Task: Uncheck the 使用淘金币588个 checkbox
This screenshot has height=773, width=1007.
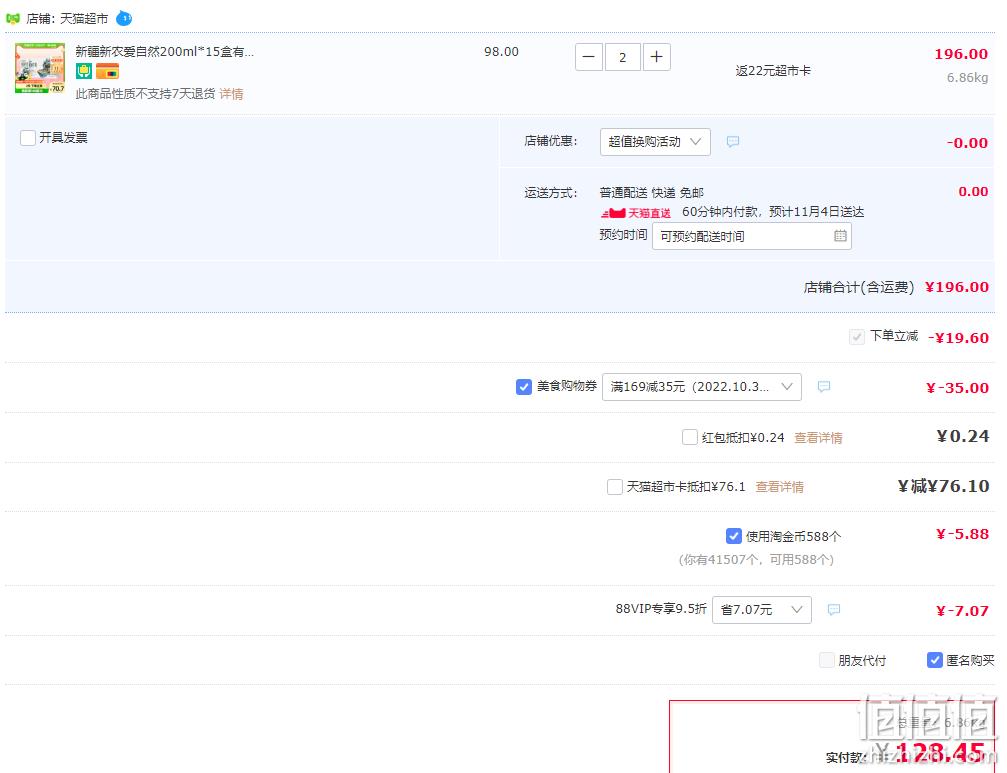Action: 733,535
